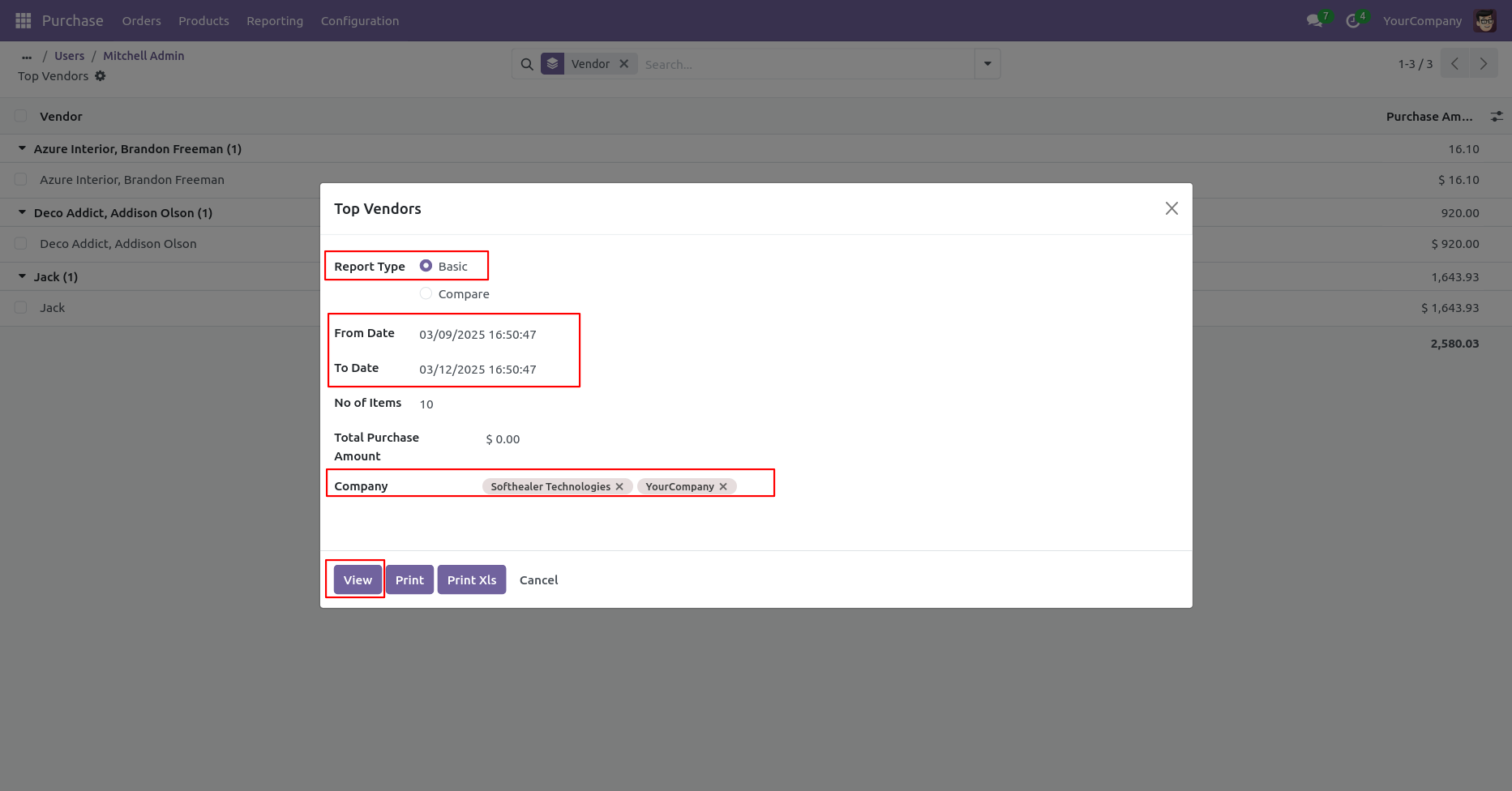Tick checkbox for the Jack row

[x=21, y=307]
